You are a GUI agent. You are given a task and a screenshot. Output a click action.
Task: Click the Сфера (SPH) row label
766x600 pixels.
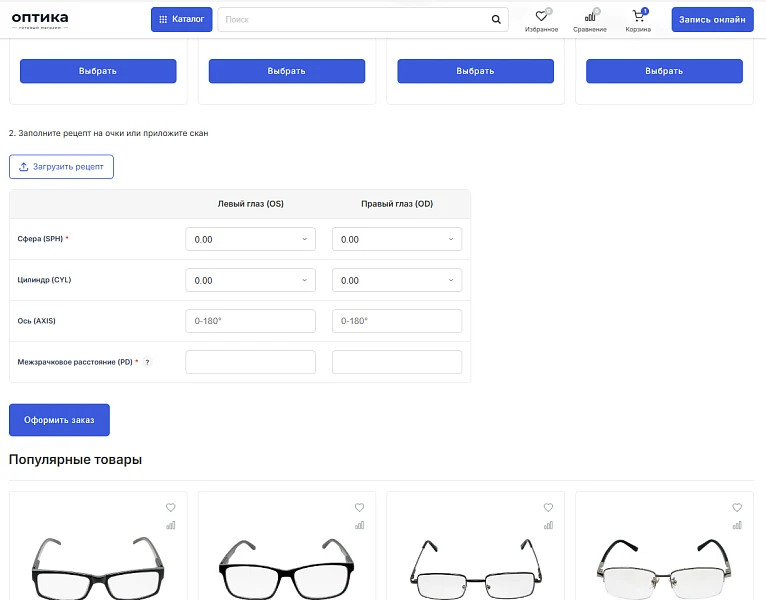tap(40, 239)
